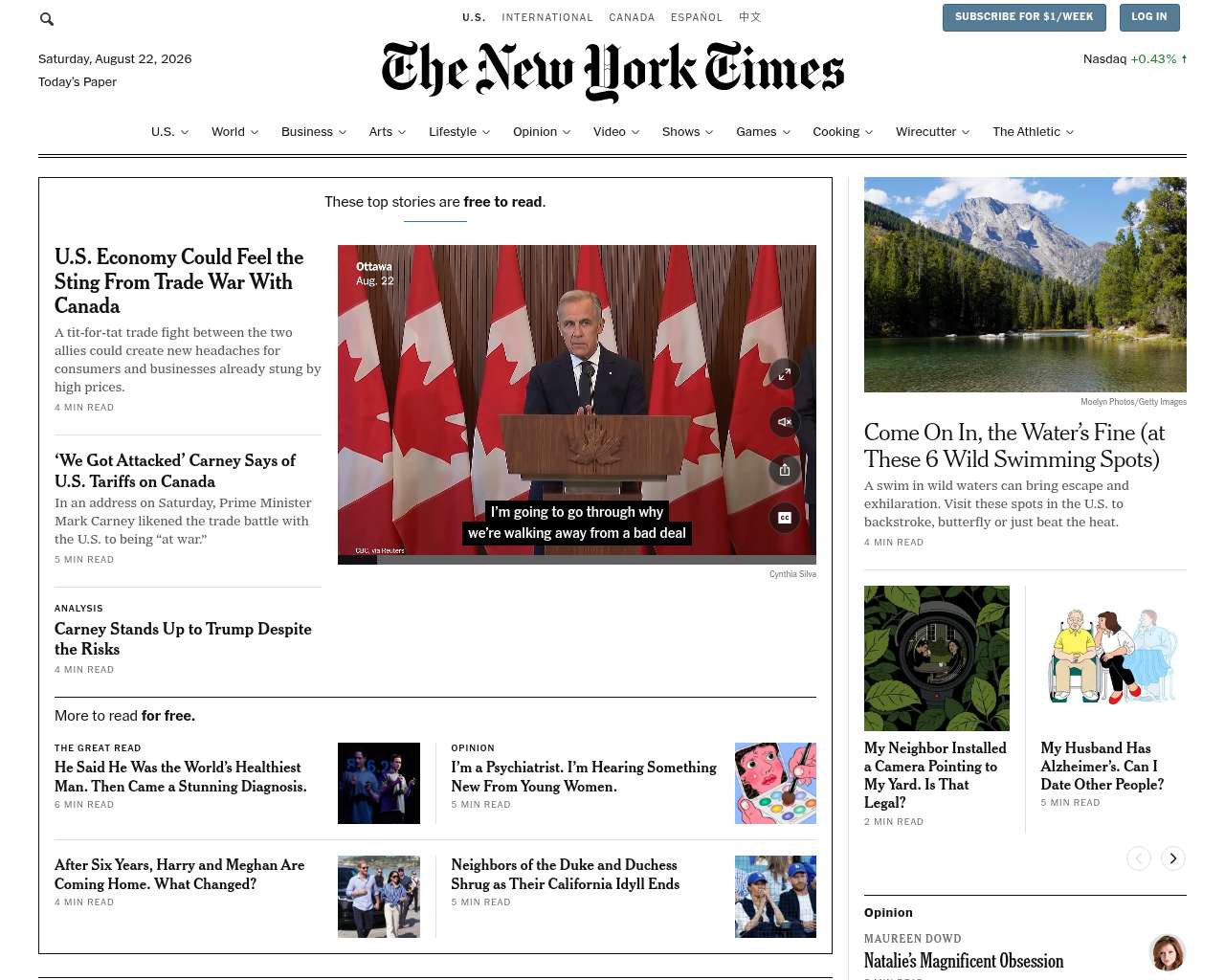Read neighbor's camera legal question article
The image size is (1225, 980).
935,775
